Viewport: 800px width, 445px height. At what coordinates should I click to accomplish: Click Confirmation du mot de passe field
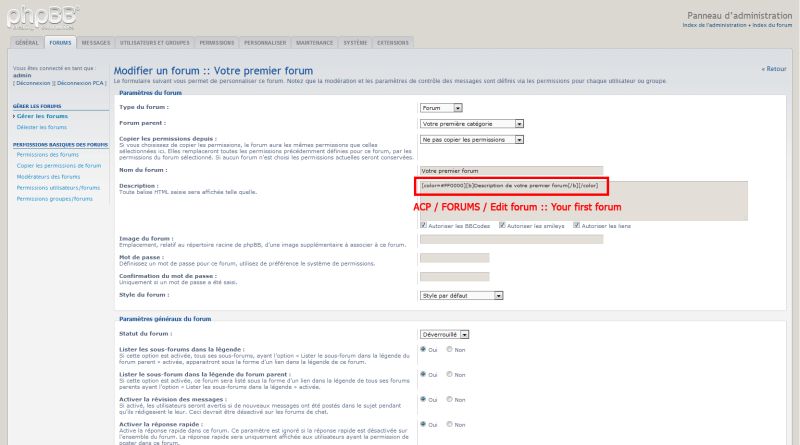(455, 277)
